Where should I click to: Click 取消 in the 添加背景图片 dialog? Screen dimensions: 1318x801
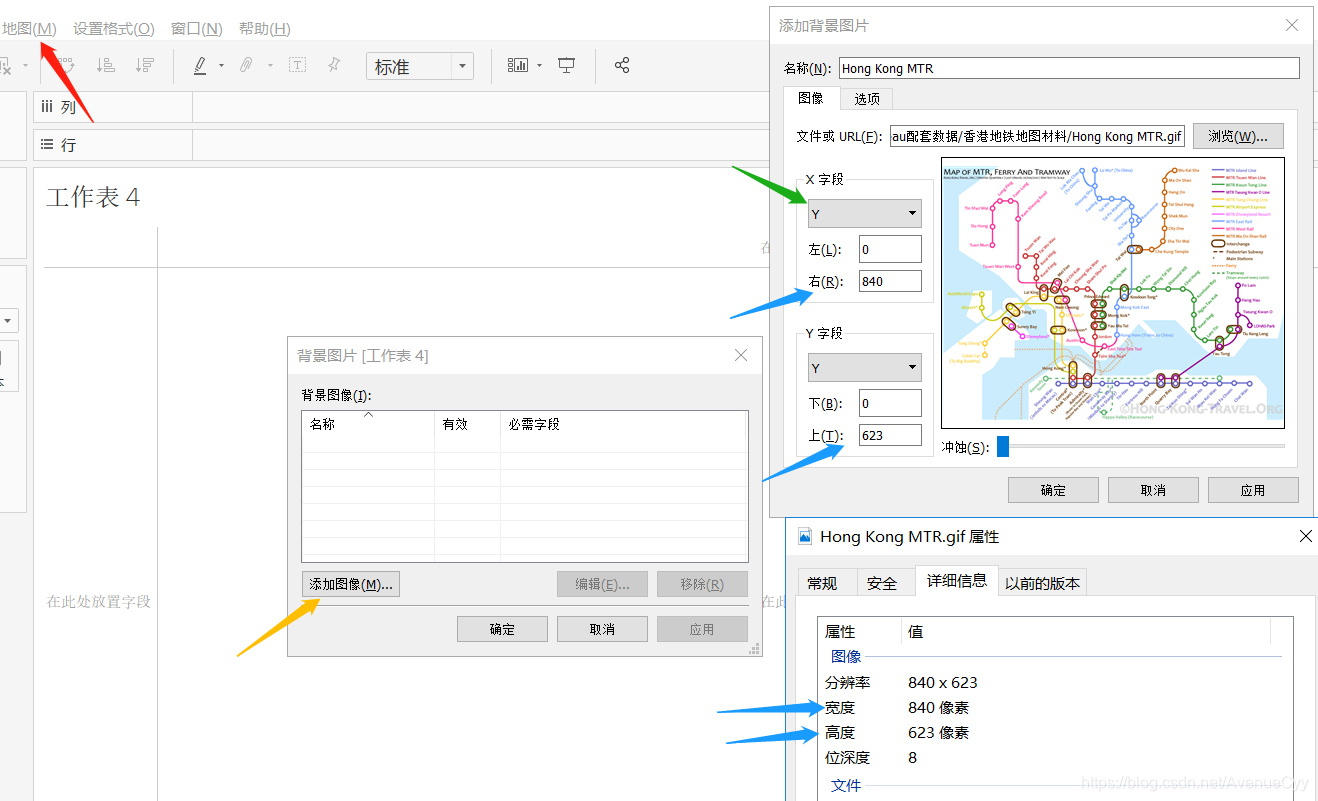pos(1153,490)
